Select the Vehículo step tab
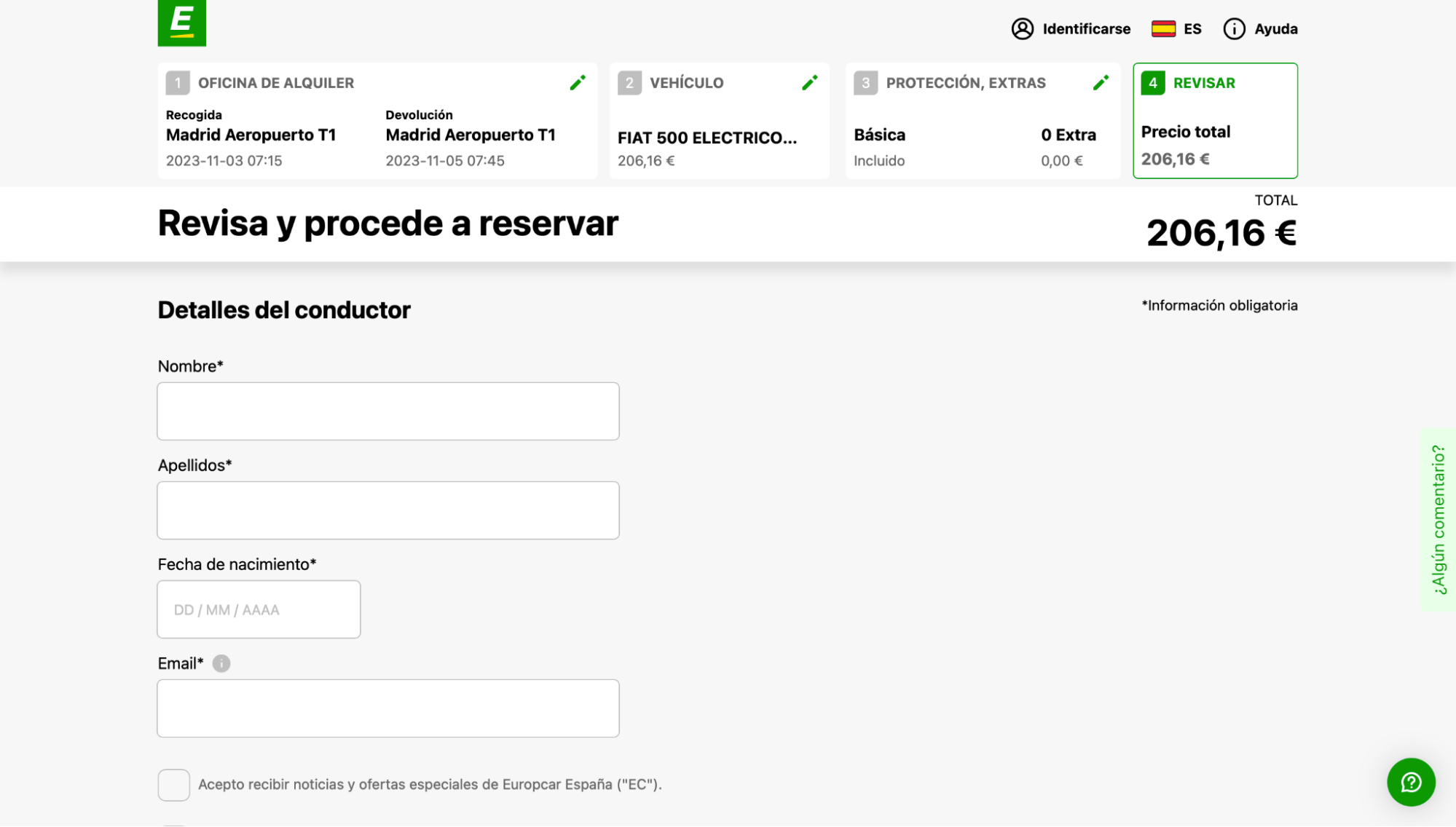Viewport: 1456px width, 827px height. pos(720,121)
